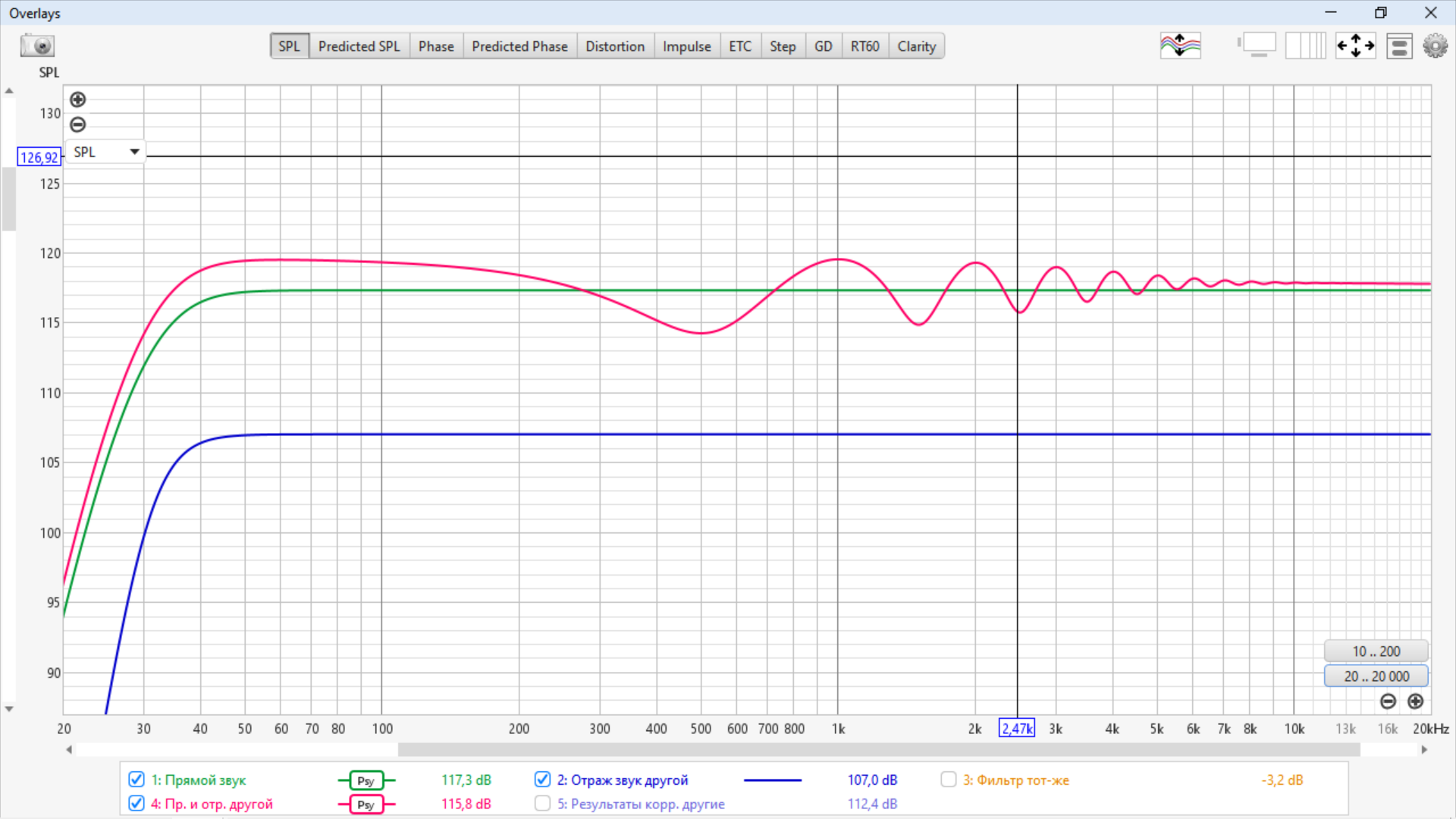
Task: Set range with 20 .. 20 000 button
Action: point(1376,676)
